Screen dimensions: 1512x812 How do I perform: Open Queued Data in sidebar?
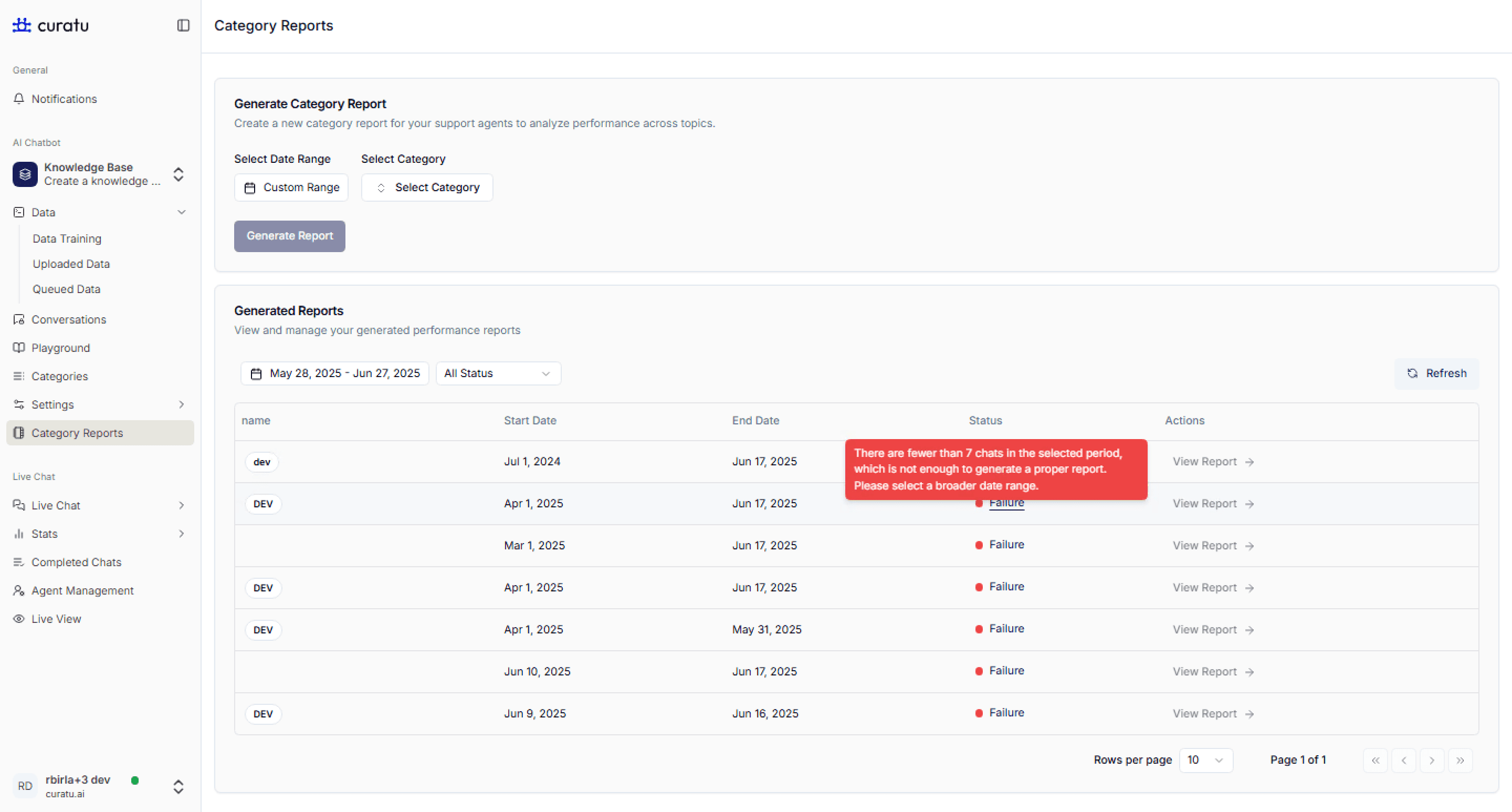pos(66,289)
